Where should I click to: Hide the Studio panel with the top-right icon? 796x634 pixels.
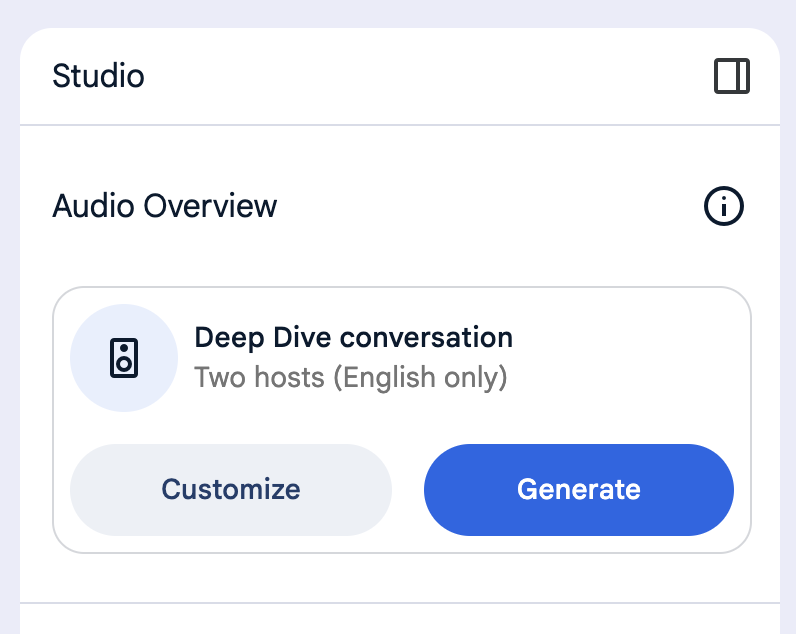(x=732, y=77)
